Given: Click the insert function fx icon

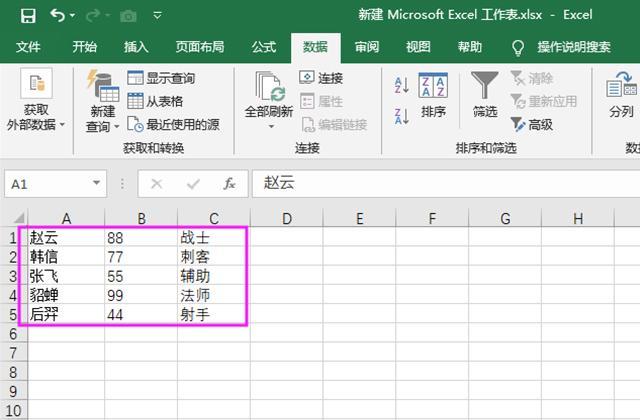Looking at the screenshot, I should pos(229,184).
